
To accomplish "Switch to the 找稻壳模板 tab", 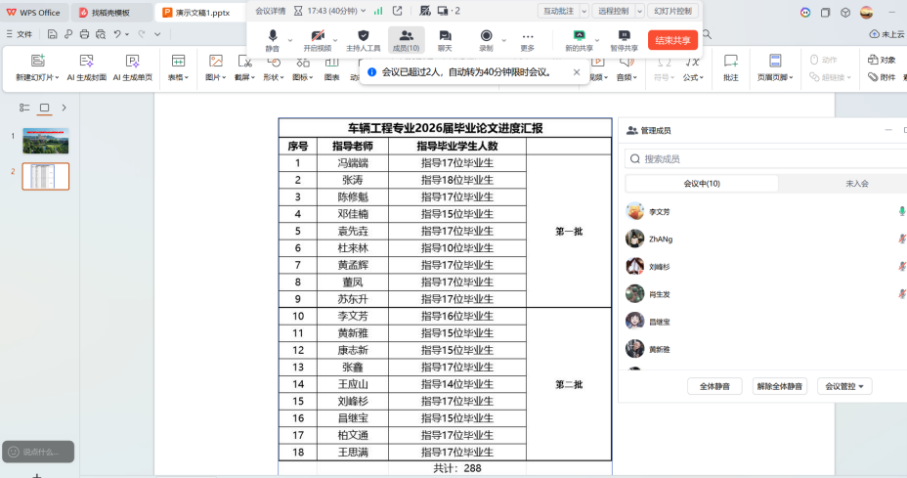I will (x=110, y=12).
